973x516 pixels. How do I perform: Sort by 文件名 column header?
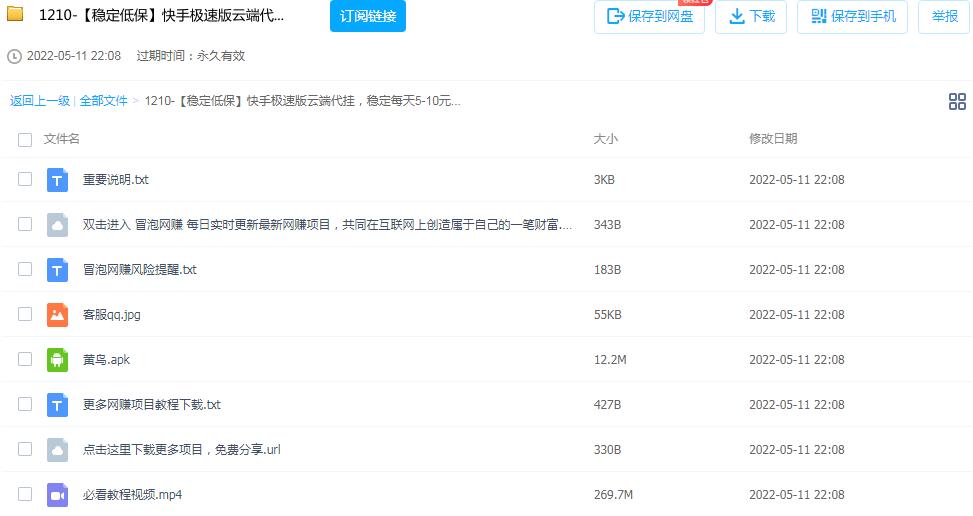[61, 139]
